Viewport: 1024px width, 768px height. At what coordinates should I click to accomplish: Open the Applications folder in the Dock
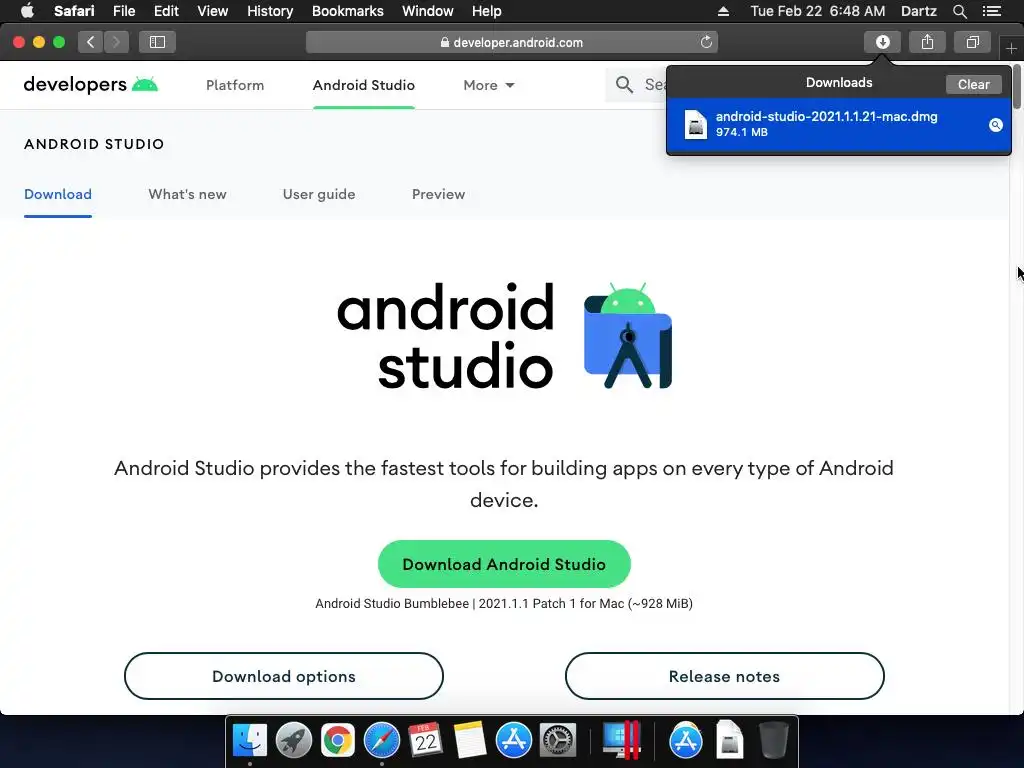686,740
